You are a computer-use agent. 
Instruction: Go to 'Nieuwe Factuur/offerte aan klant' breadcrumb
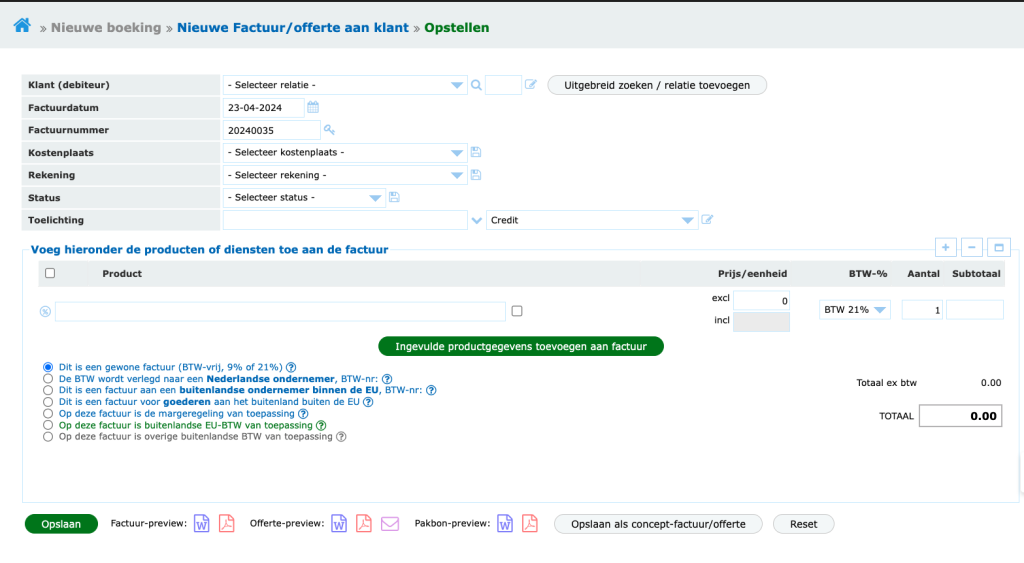(293, 27)
